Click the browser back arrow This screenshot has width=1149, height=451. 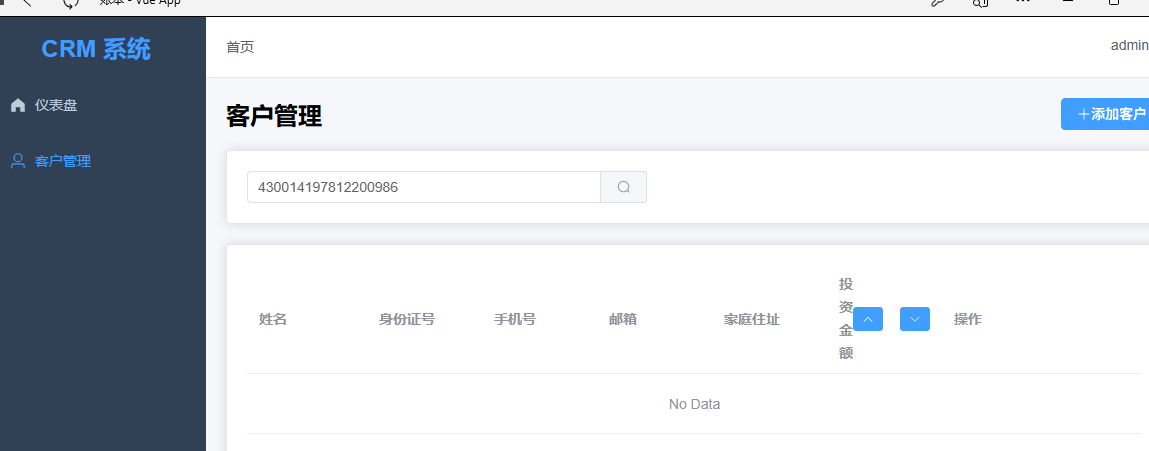[27, 3]
